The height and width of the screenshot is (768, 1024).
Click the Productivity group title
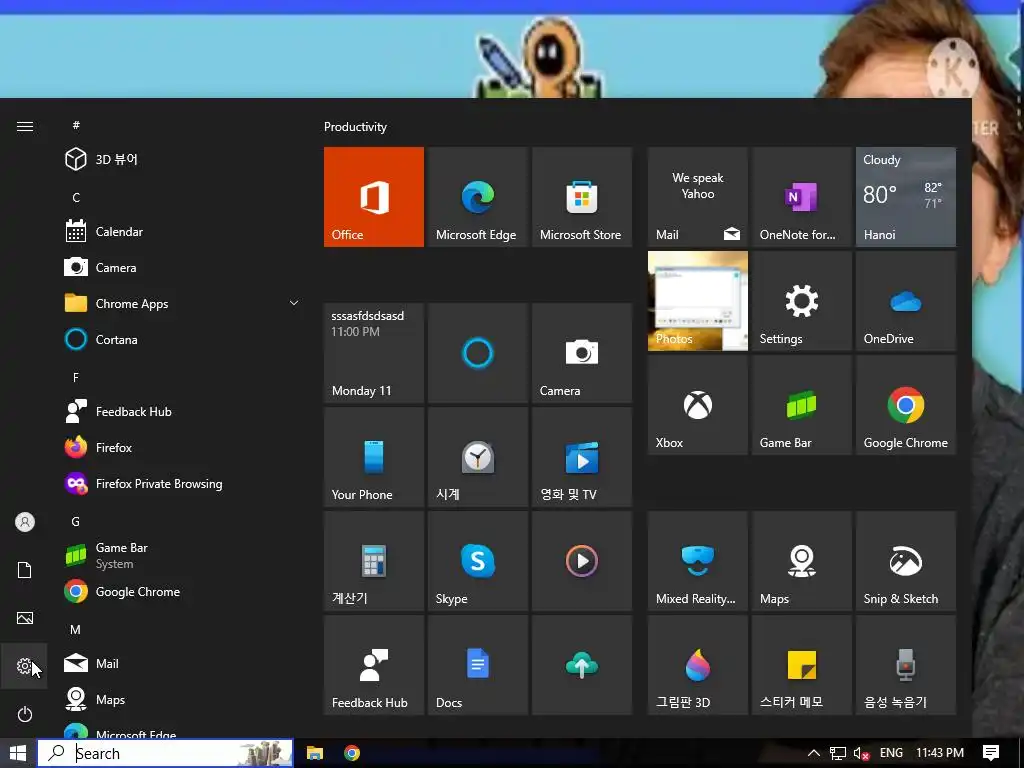[x=355, y=127]
